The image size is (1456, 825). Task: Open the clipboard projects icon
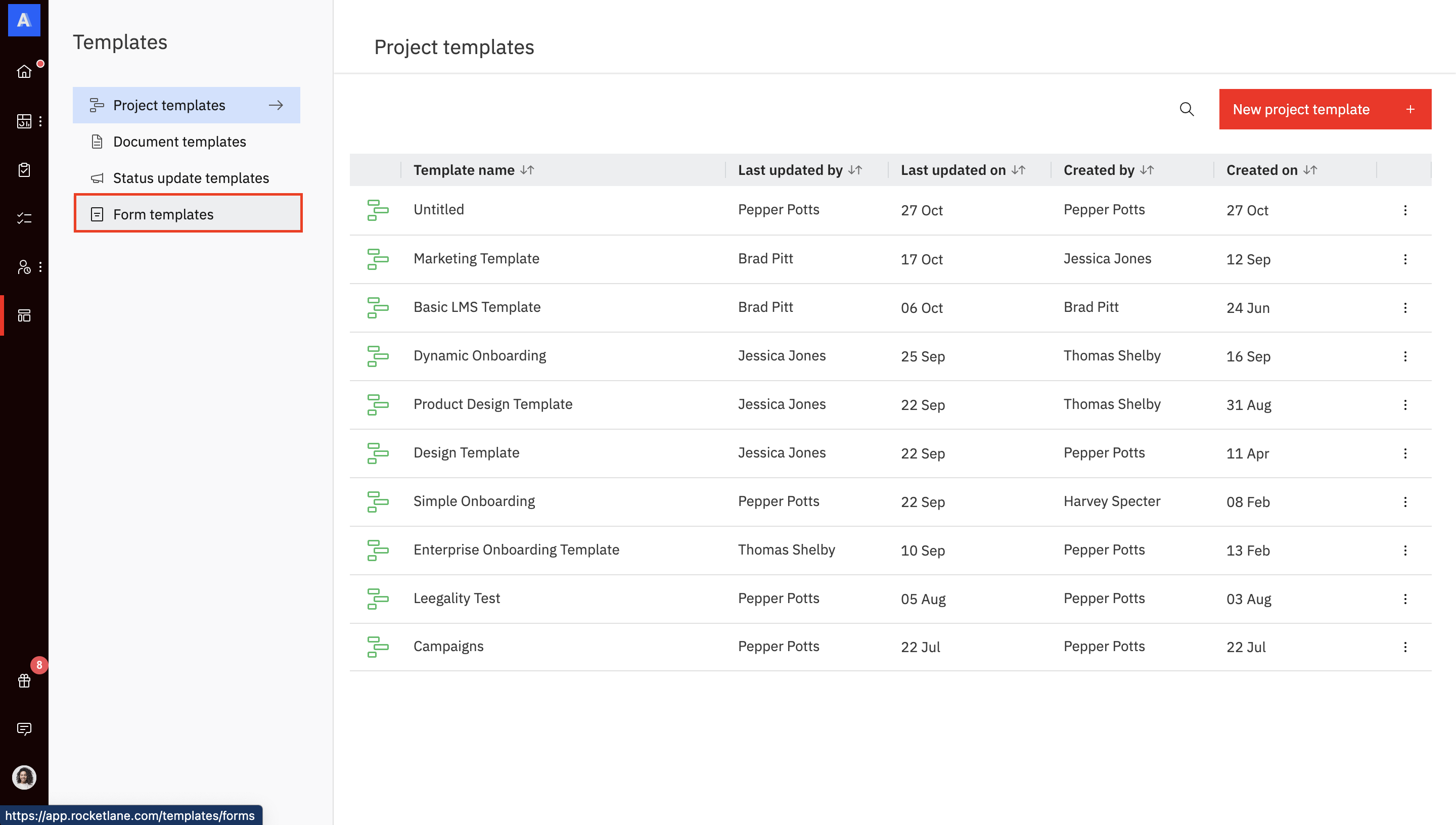(24, 169)
